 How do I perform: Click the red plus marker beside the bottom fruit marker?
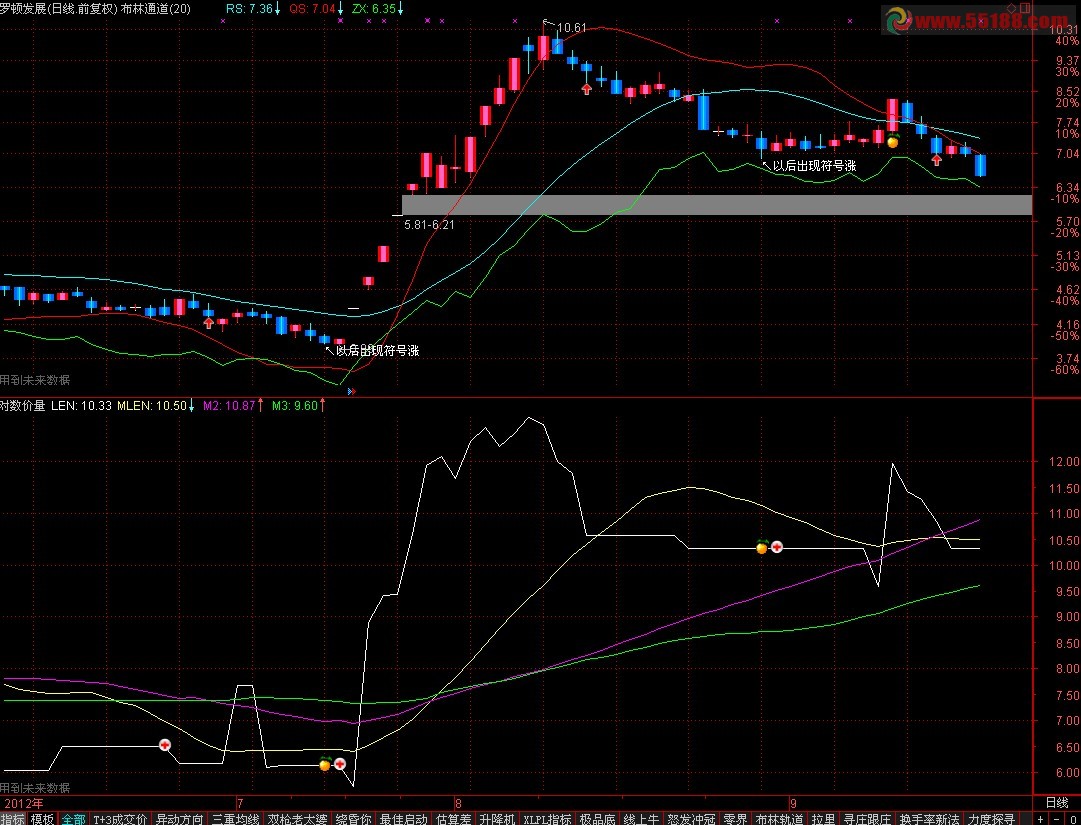[340, 764]
